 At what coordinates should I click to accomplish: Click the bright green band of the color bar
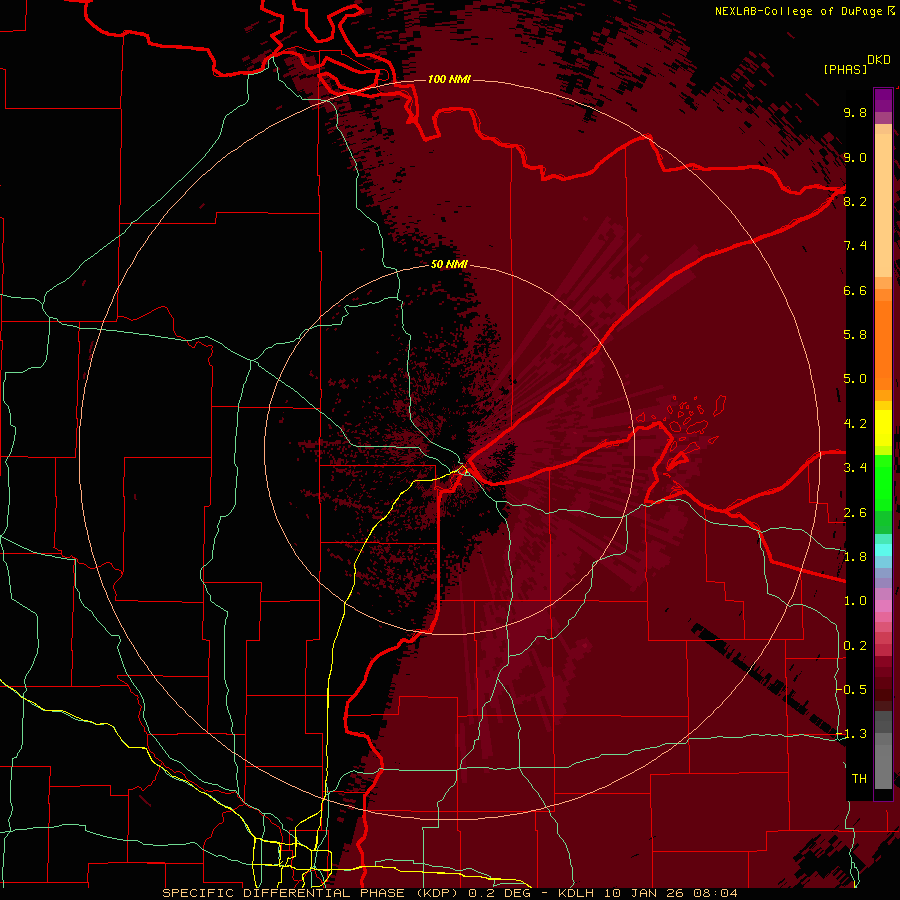coord(883,483)
